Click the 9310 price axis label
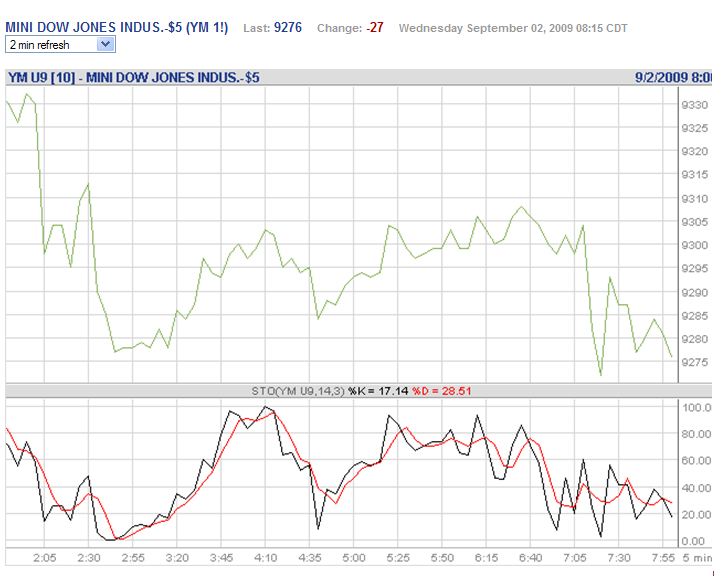Image resolution: width=714 pixels, height=576 pixels. [695, 199]
